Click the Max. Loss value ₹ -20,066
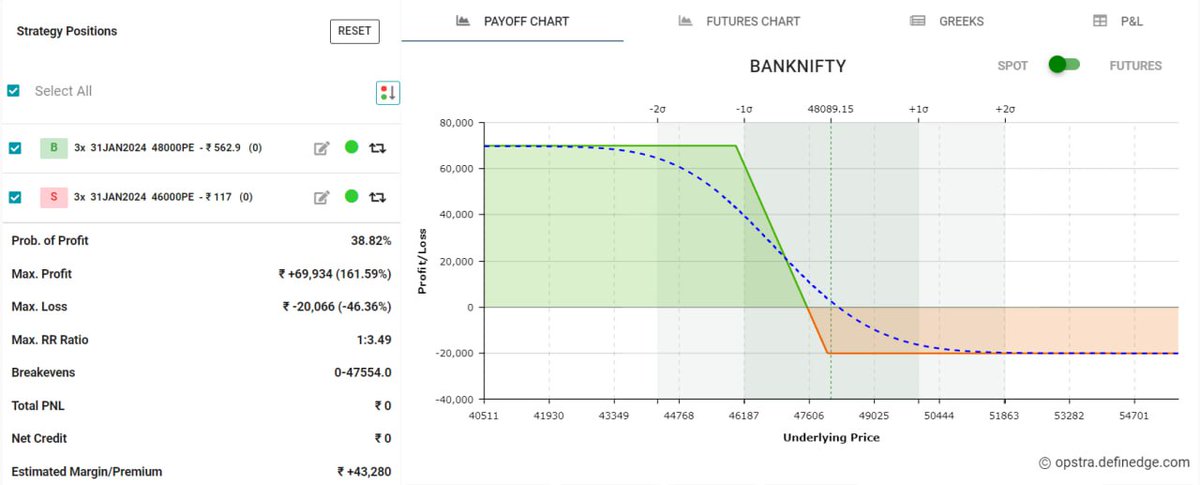 tap(337, 307)
